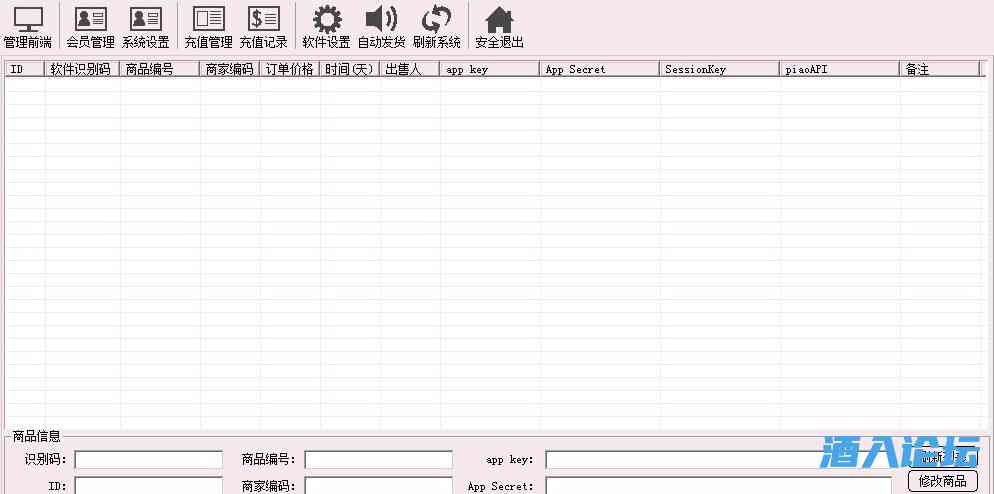Focus the app key input field
Image resolution: width=994 pixels, height=494 pixels.
tap(718, 460)
